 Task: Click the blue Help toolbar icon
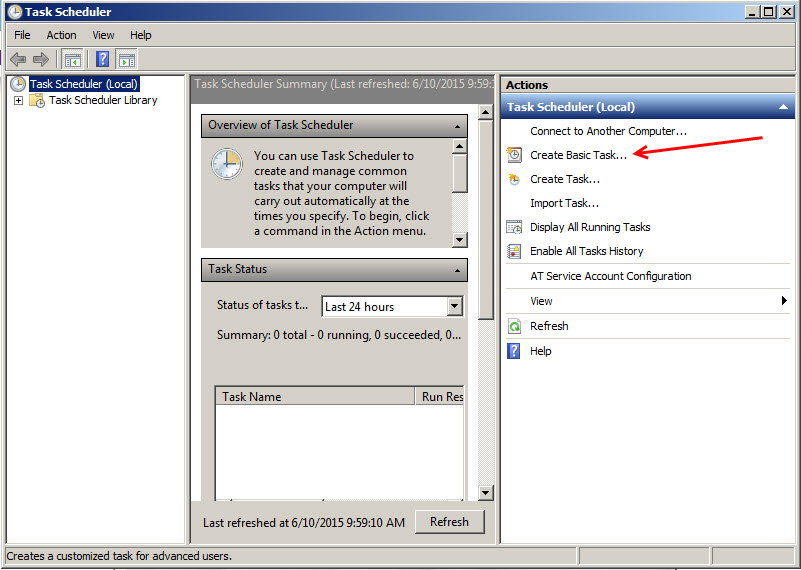102,60
